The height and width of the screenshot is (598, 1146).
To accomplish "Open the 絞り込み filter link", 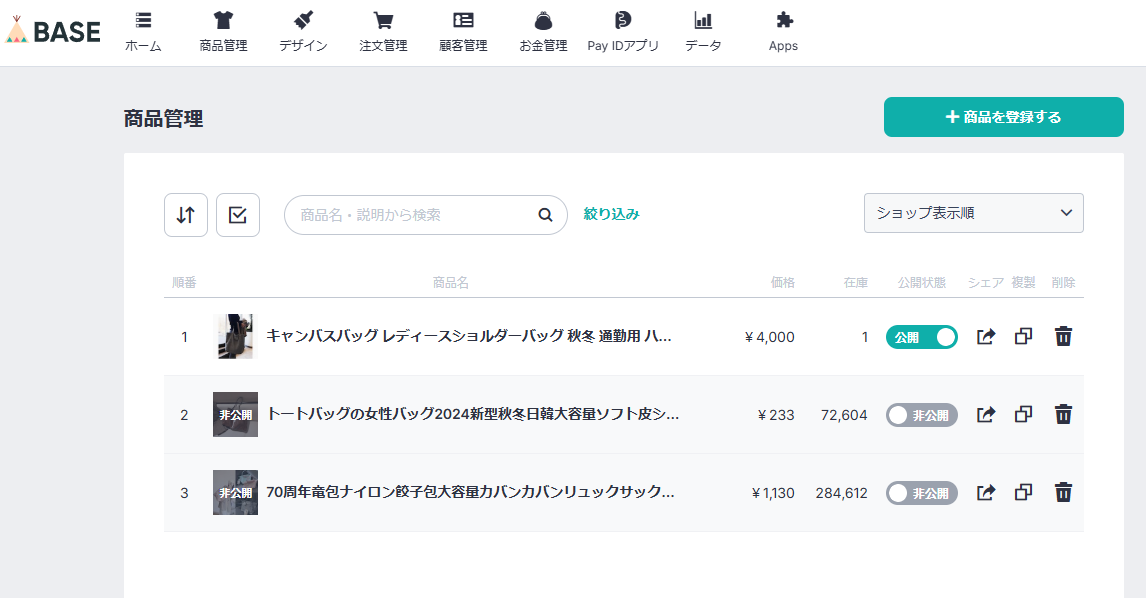I will tap(612, 214).
